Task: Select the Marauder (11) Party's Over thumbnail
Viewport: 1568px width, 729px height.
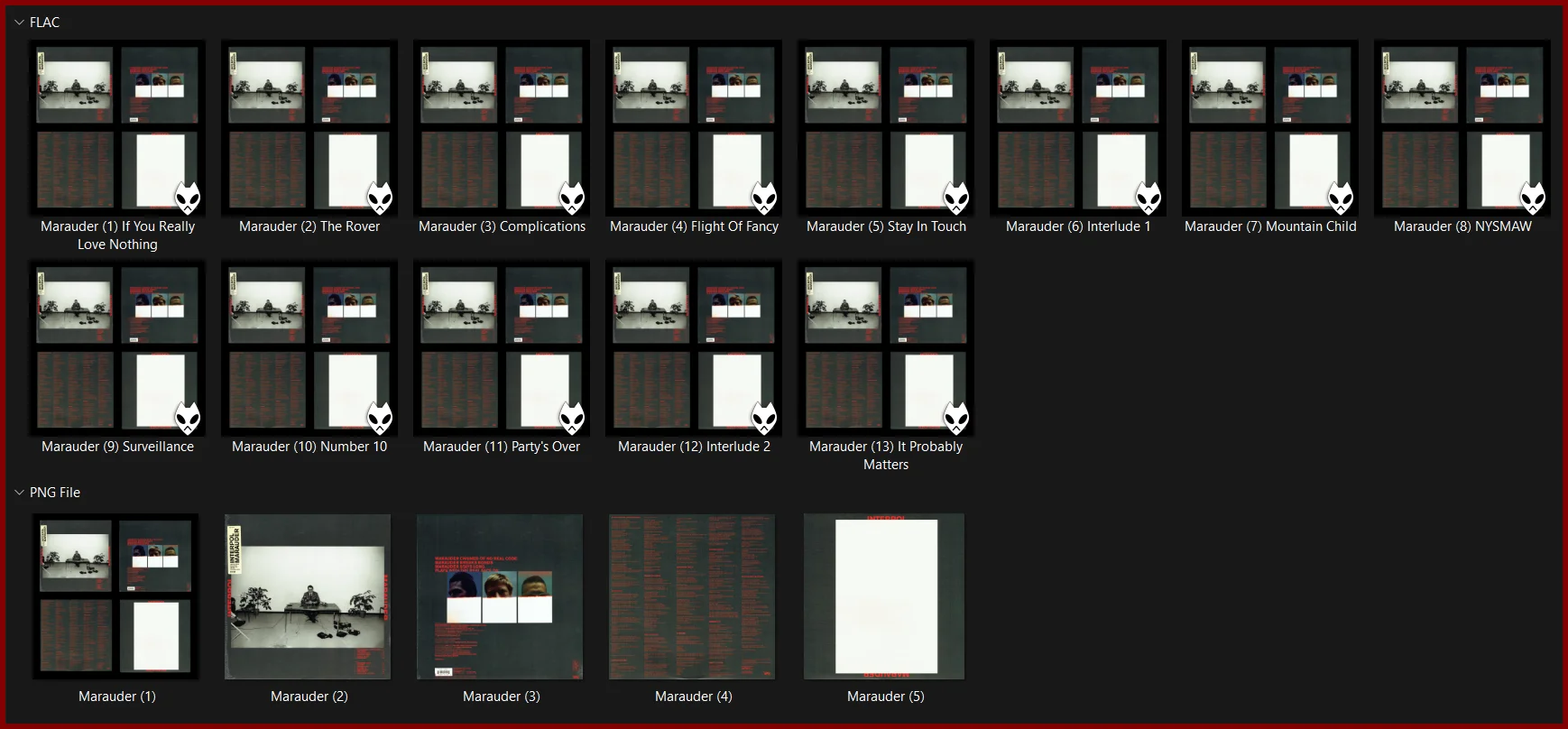Action: pos(502,347)
